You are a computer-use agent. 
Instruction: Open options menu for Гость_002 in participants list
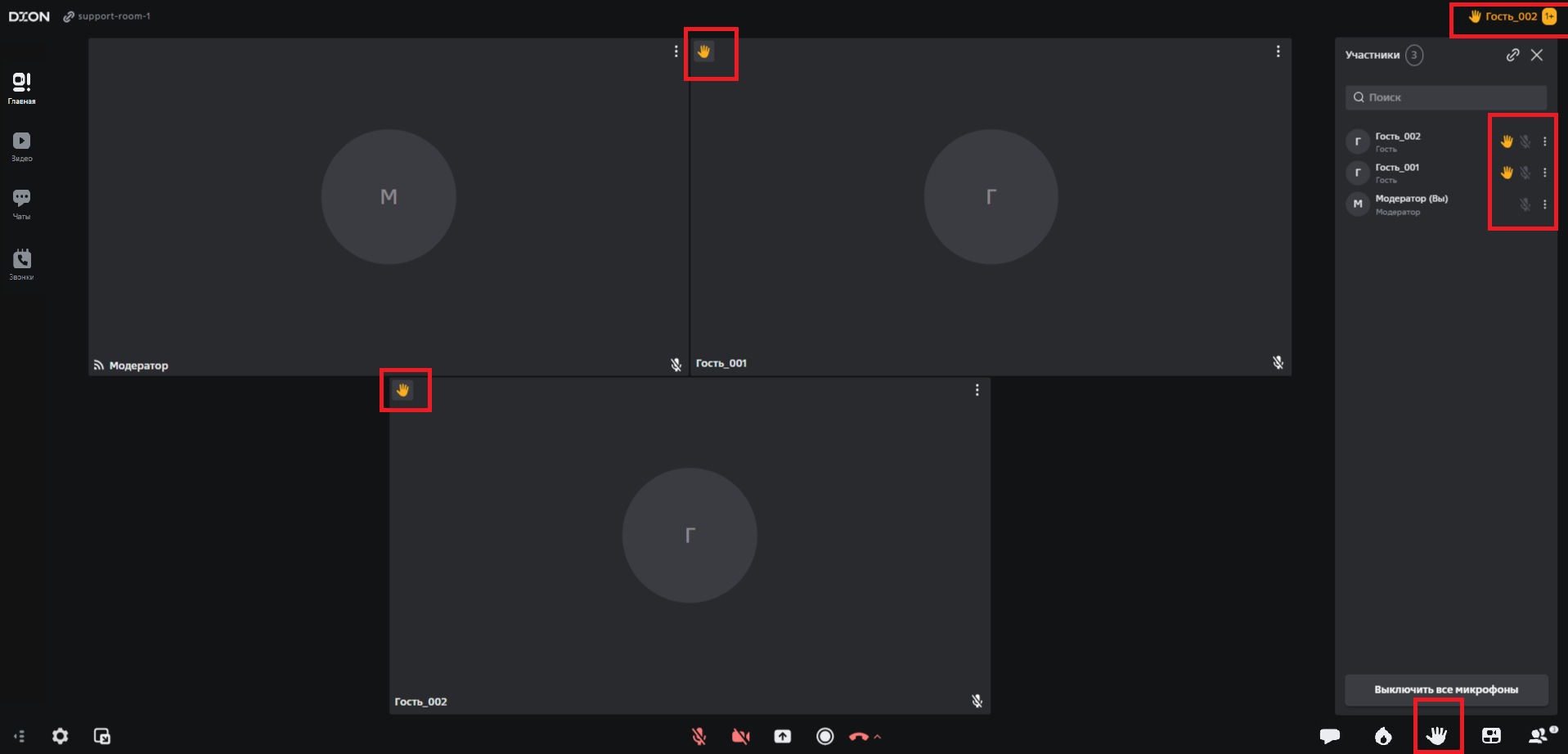point(1544,141)
